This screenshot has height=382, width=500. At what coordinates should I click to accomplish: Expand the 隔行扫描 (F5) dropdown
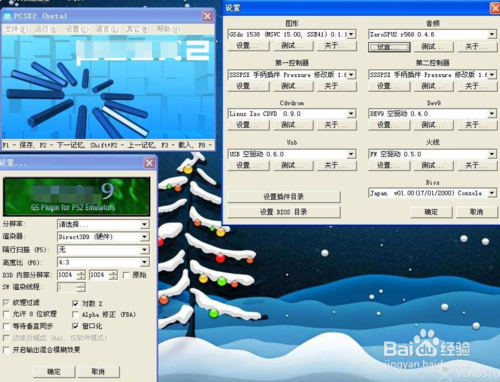click(x=144, y=250)
